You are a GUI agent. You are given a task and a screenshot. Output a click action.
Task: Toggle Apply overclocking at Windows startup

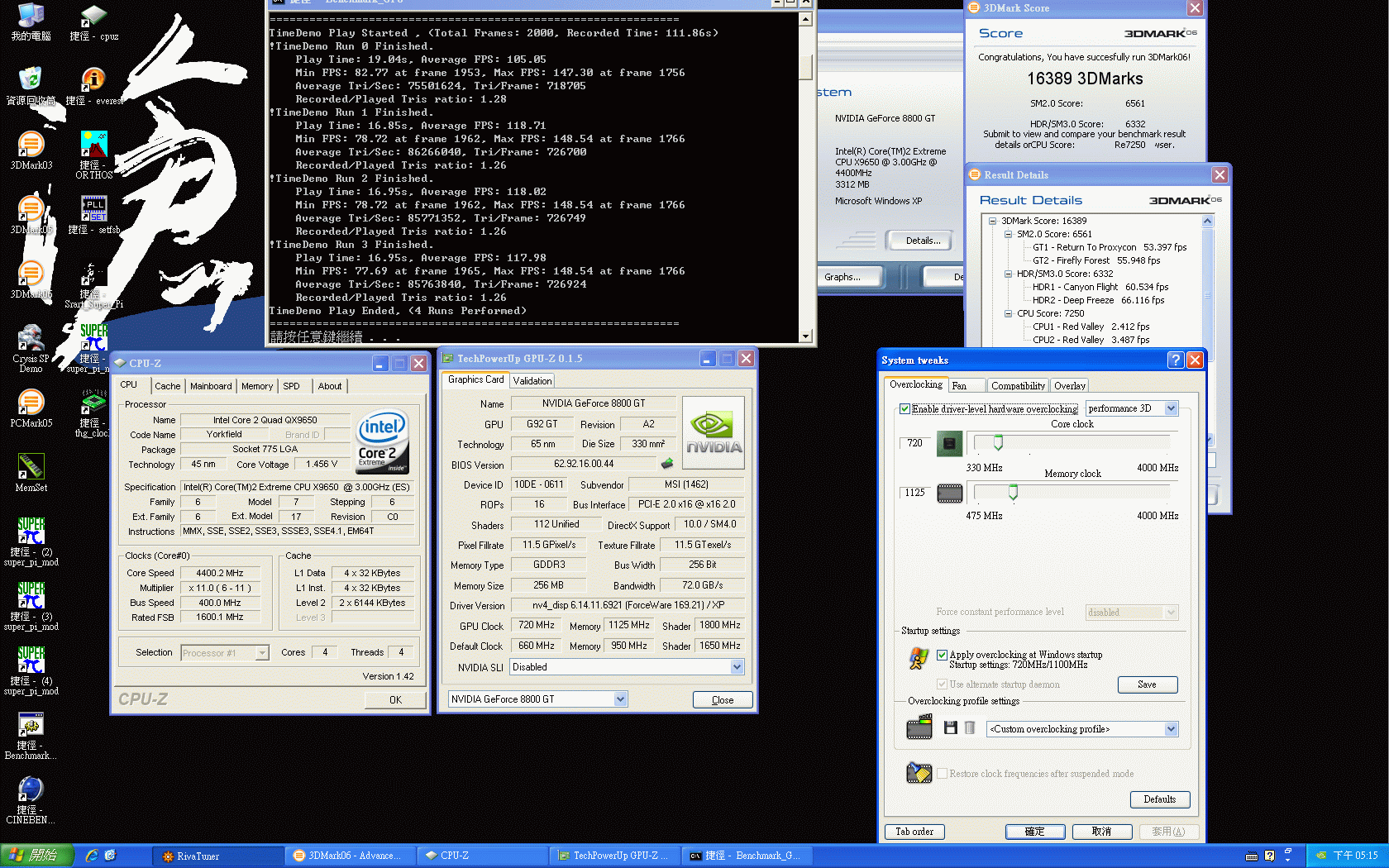coord(942,655)
